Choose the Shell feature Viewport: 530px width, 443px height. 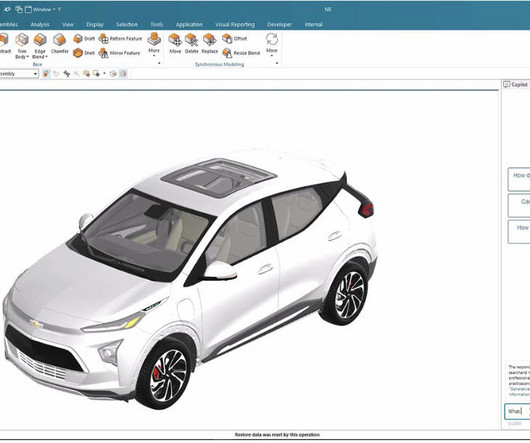(x=84, y=53)
